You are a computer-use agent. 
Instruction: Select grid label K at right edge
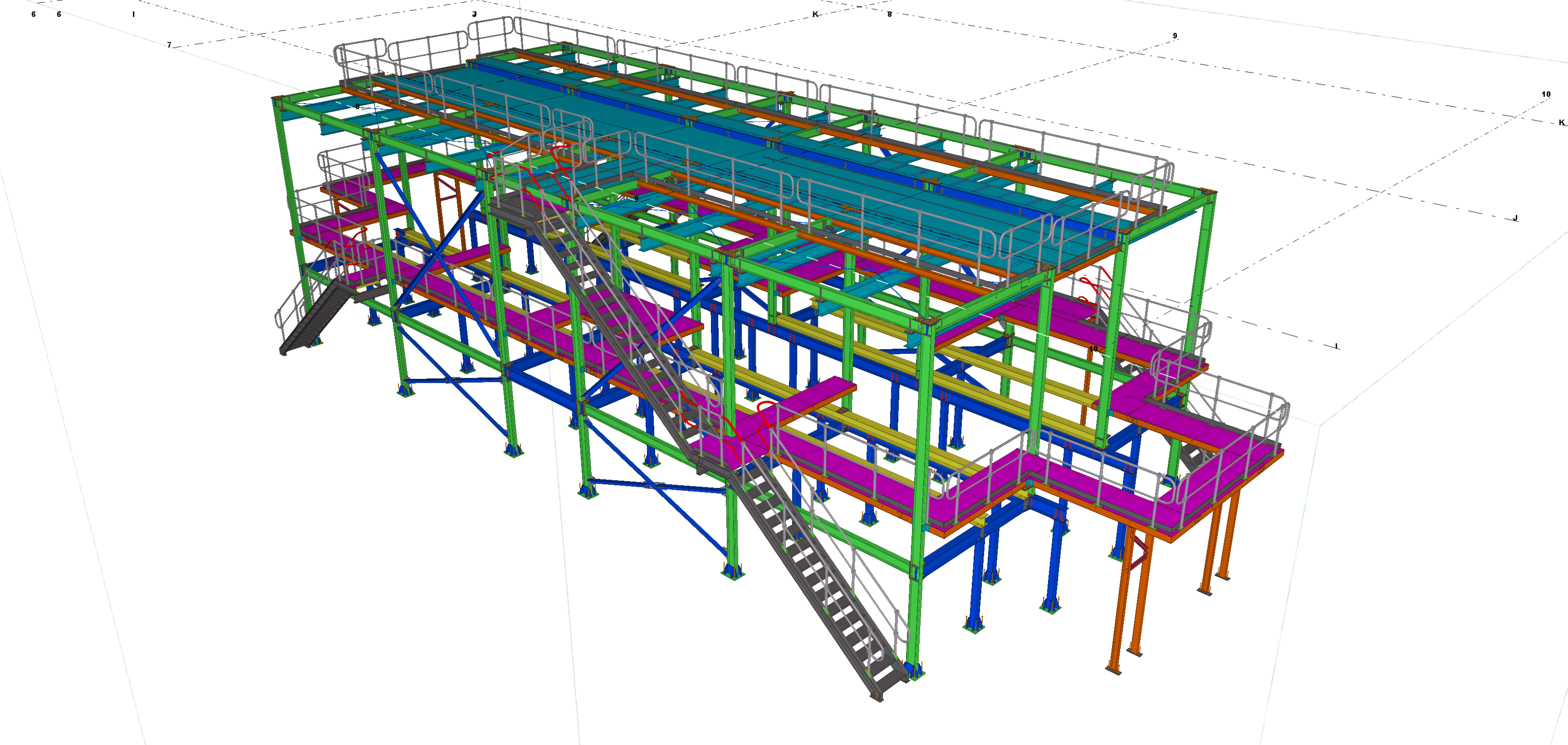[1561, 123]
